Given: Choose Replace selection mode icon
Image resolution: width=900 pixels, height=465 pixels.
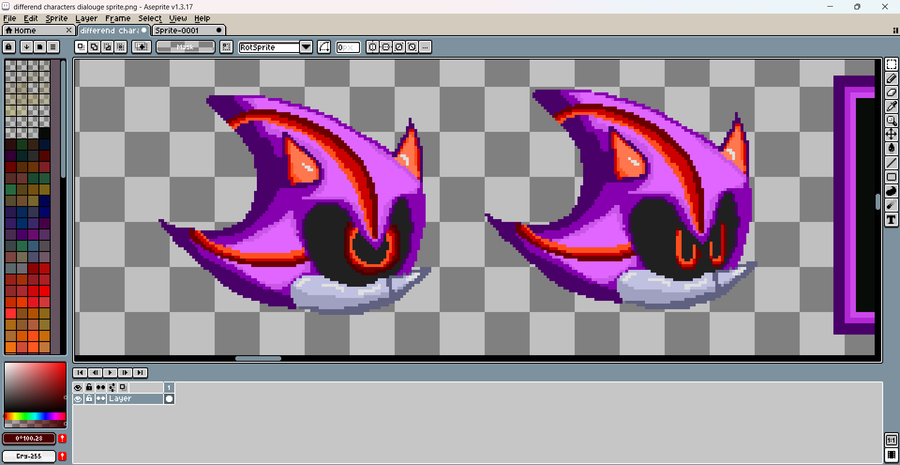Looking at the screenshot, I should pyautogui.click(x=82, y=47).
